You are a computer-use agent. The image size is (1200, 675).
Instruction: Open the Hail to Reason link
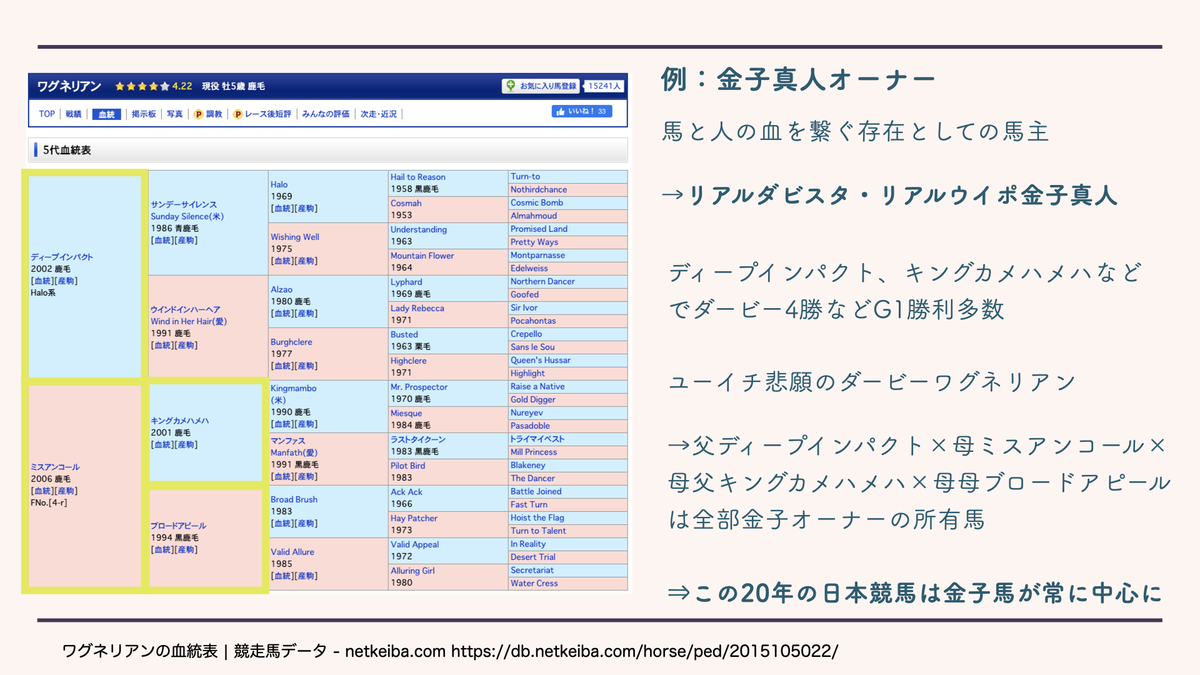click(x=418, y=177)
